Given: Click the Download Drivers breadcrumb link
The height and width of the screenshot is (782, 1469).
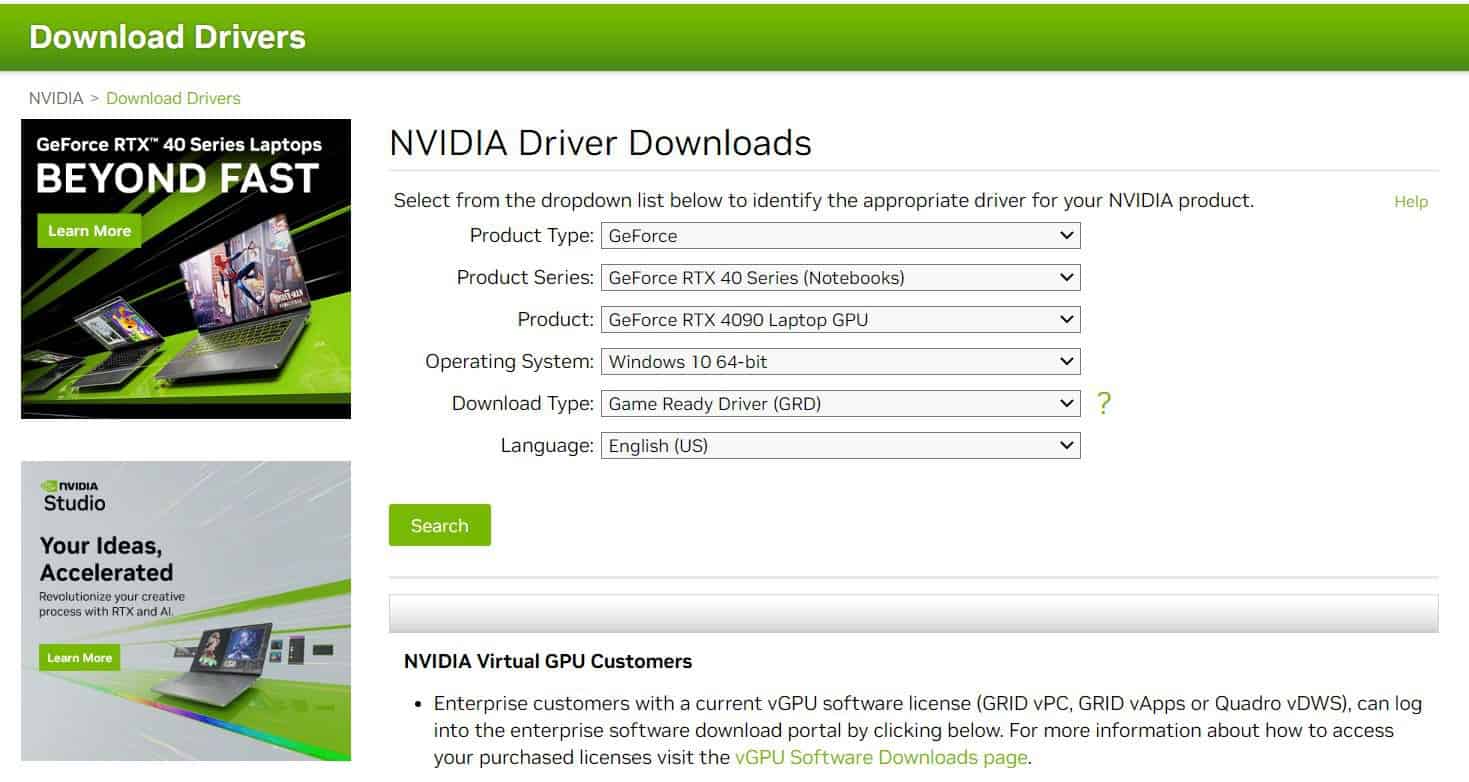Looking at the screenshot, I should click(173, 98).
